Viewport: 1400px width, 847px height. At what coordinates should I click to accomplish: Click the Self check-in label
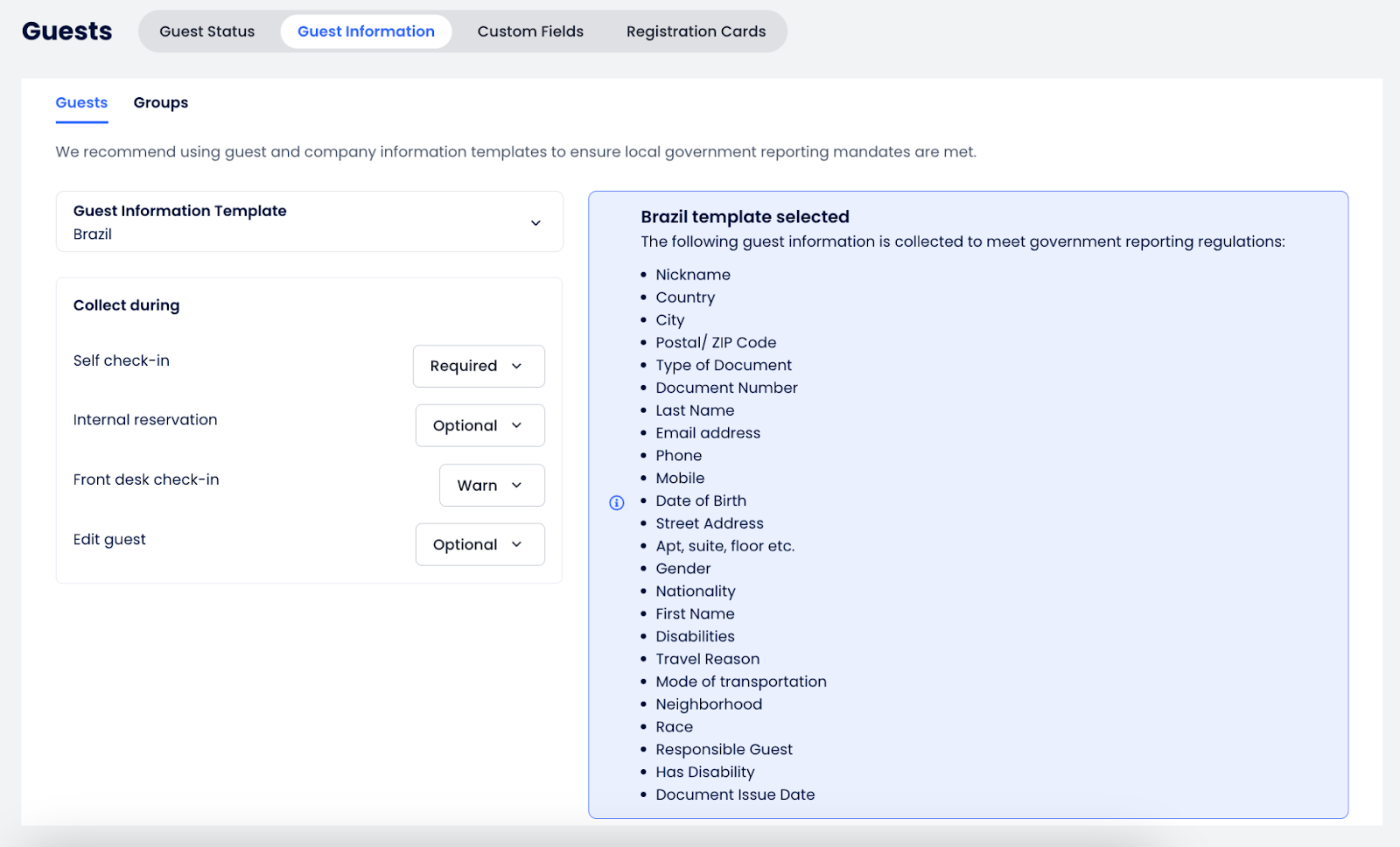pos(122,360)
